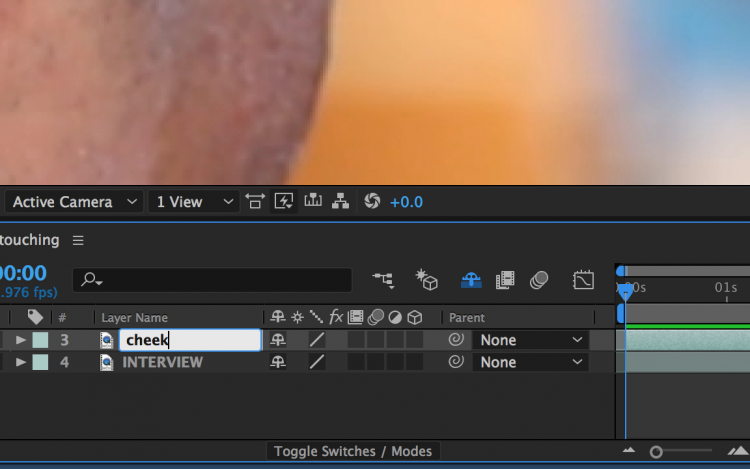Screen dimensions: 750x469
Task: Click the parent pick whip of cheek layer
Action: point(456,339)
